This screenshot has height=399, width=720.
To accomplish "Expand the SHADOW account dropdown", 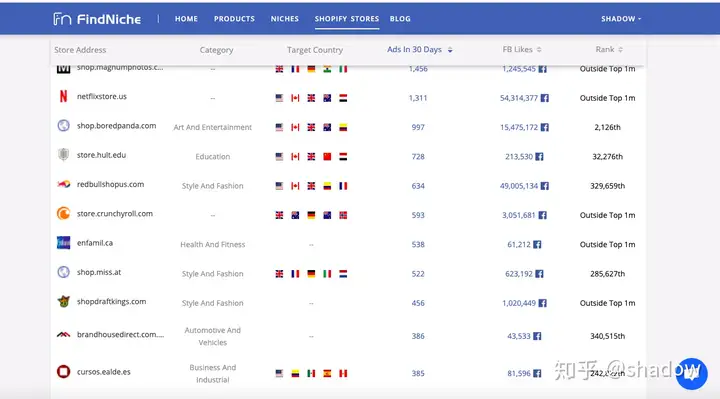I will (x=621, y=19).
